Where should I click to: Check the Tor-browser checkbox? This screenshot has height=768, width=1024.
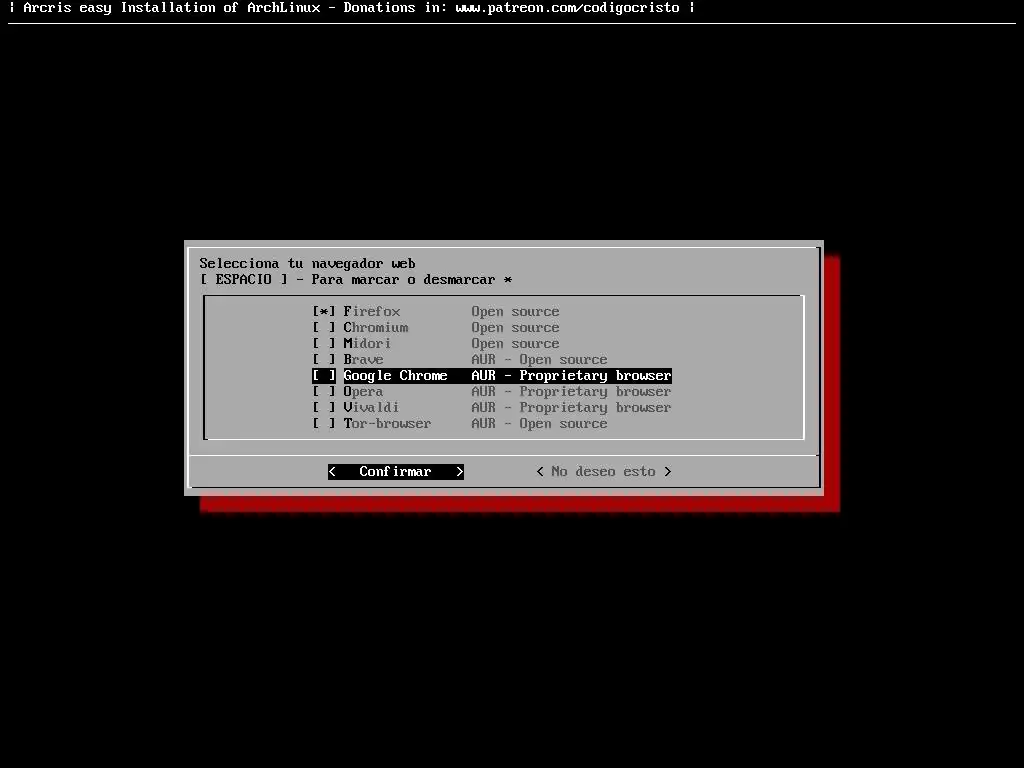(324, 424)
